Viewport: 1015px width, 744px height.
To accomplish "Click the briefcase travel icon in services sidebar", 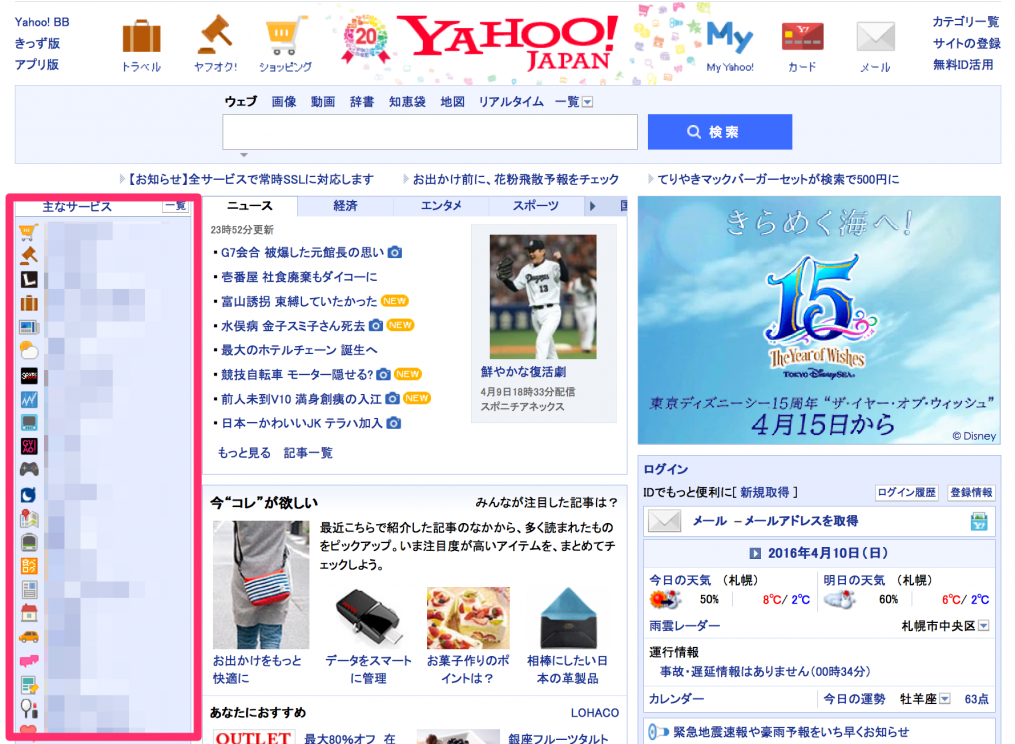I will point(28,303).
